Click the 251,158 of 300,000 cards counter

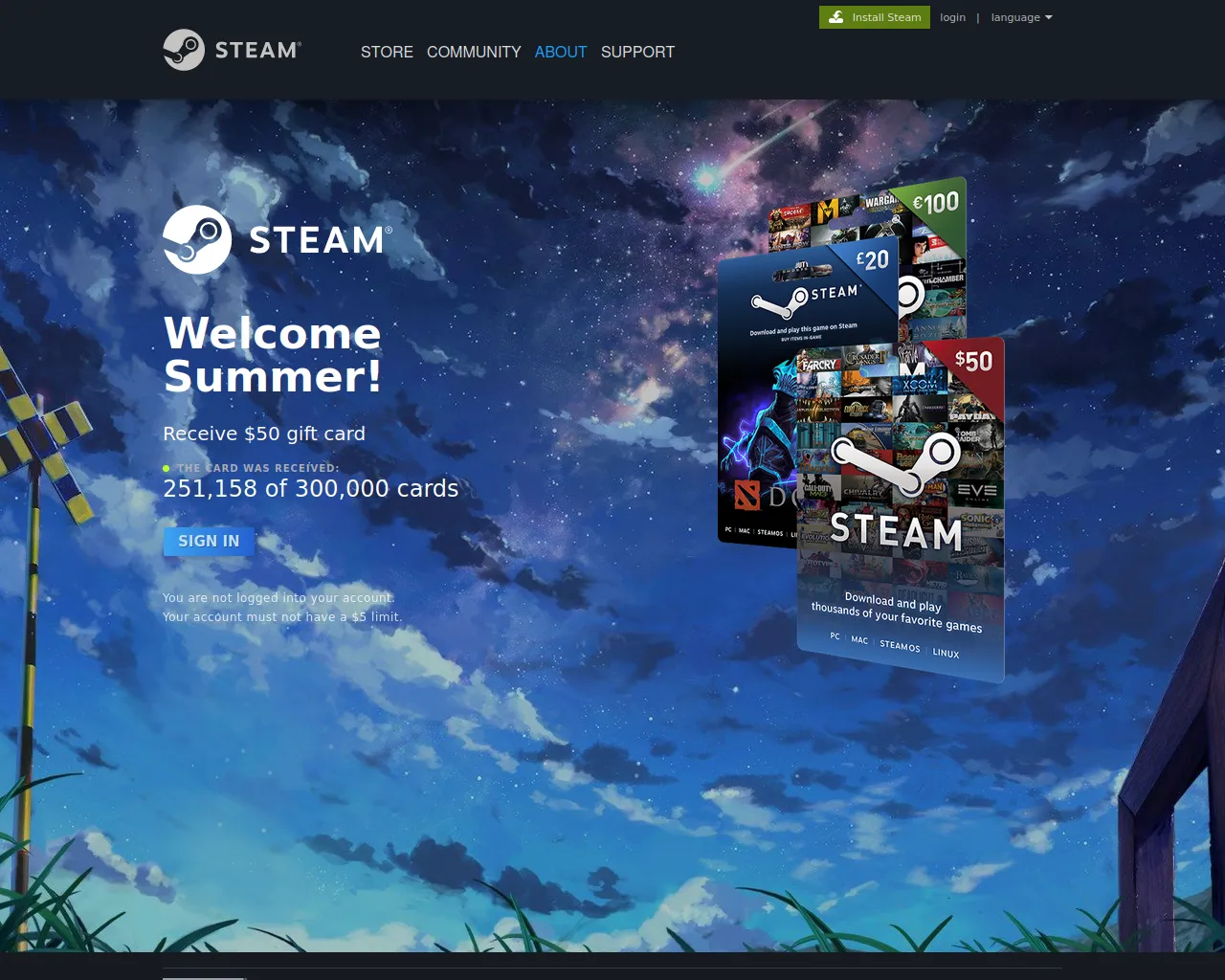click(311, 488)
